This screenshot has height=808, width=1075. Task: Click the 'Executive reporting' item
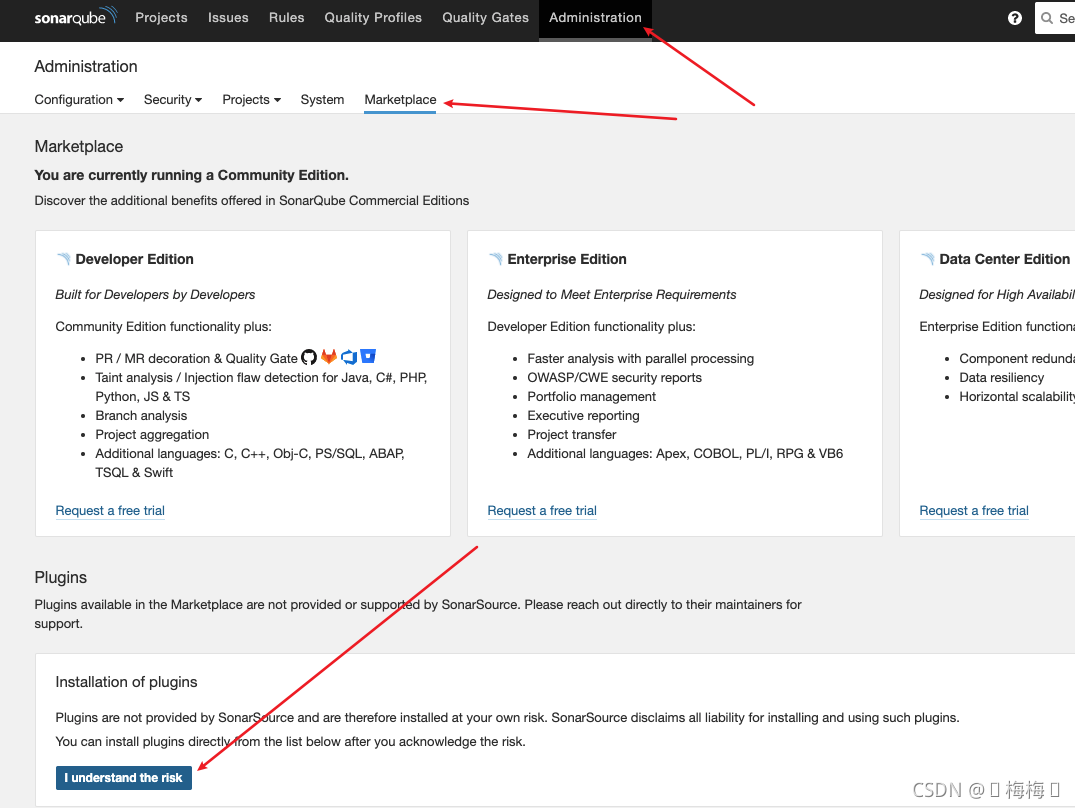point(583,415)
